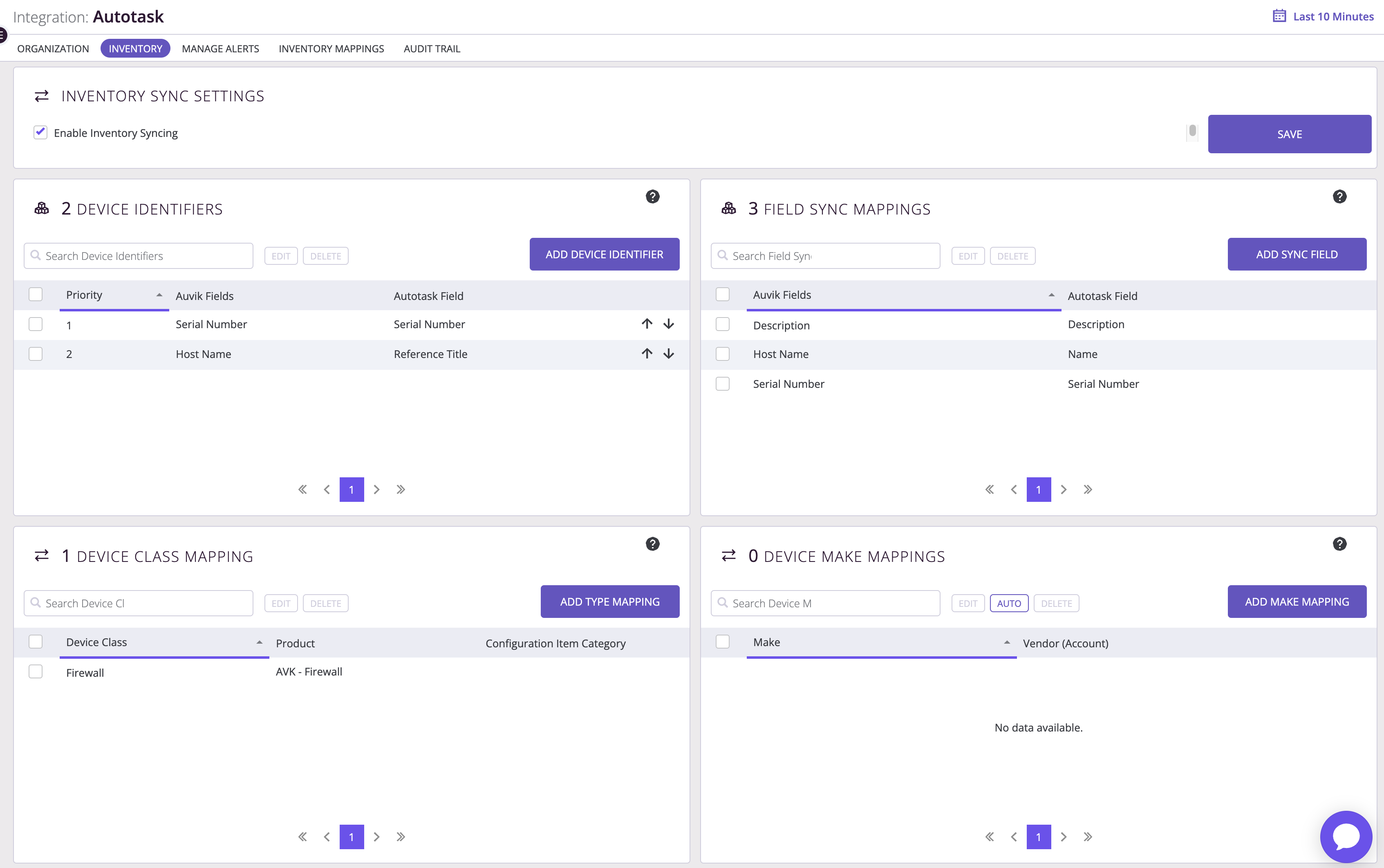Viewport: 1384px width, 868px height.
Task: Check the Serial Number field sync mapping row
Action: click(x=723, y=384)
